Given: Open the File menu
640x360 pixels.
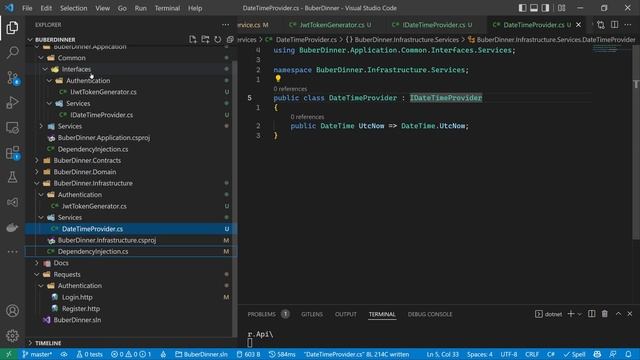Looking at the screenshot, I should pos(27,8).
